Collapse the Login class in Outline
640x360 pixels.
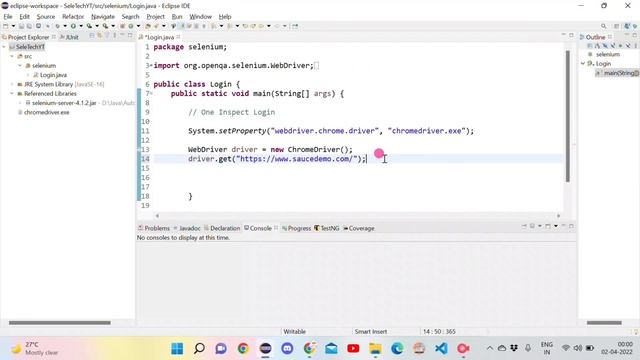pos(583,64)
